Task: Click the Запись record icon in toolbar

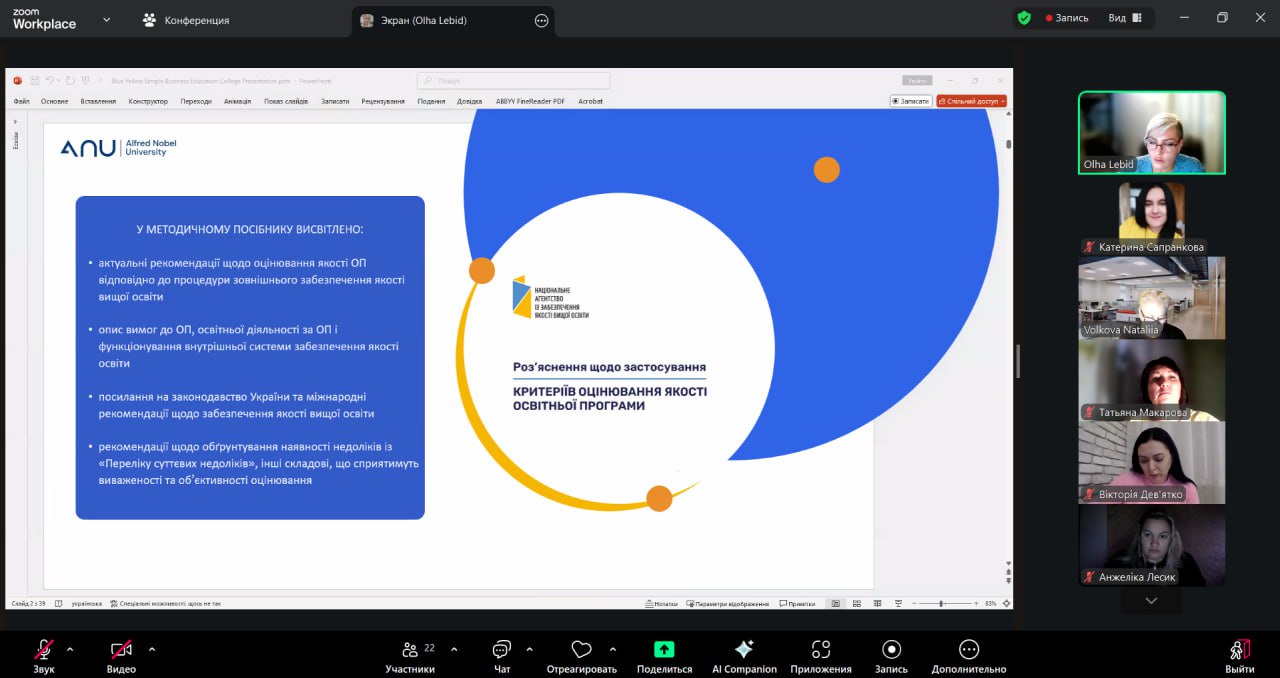Action: tap(891, 650)
